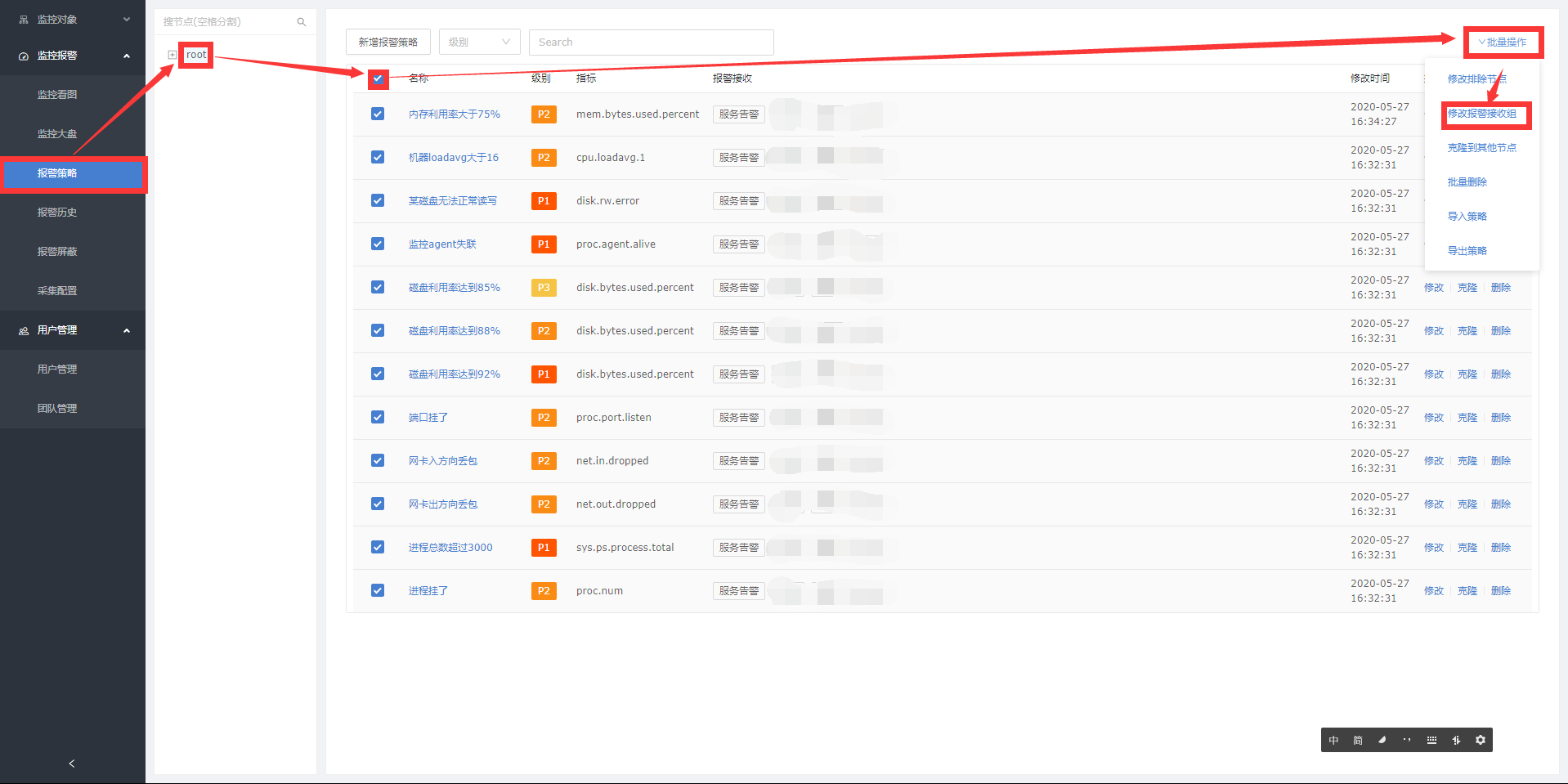1568x784 pixels.
Task: Uncheck the 进程挂了 row checkbox
Action: (378, 590)
